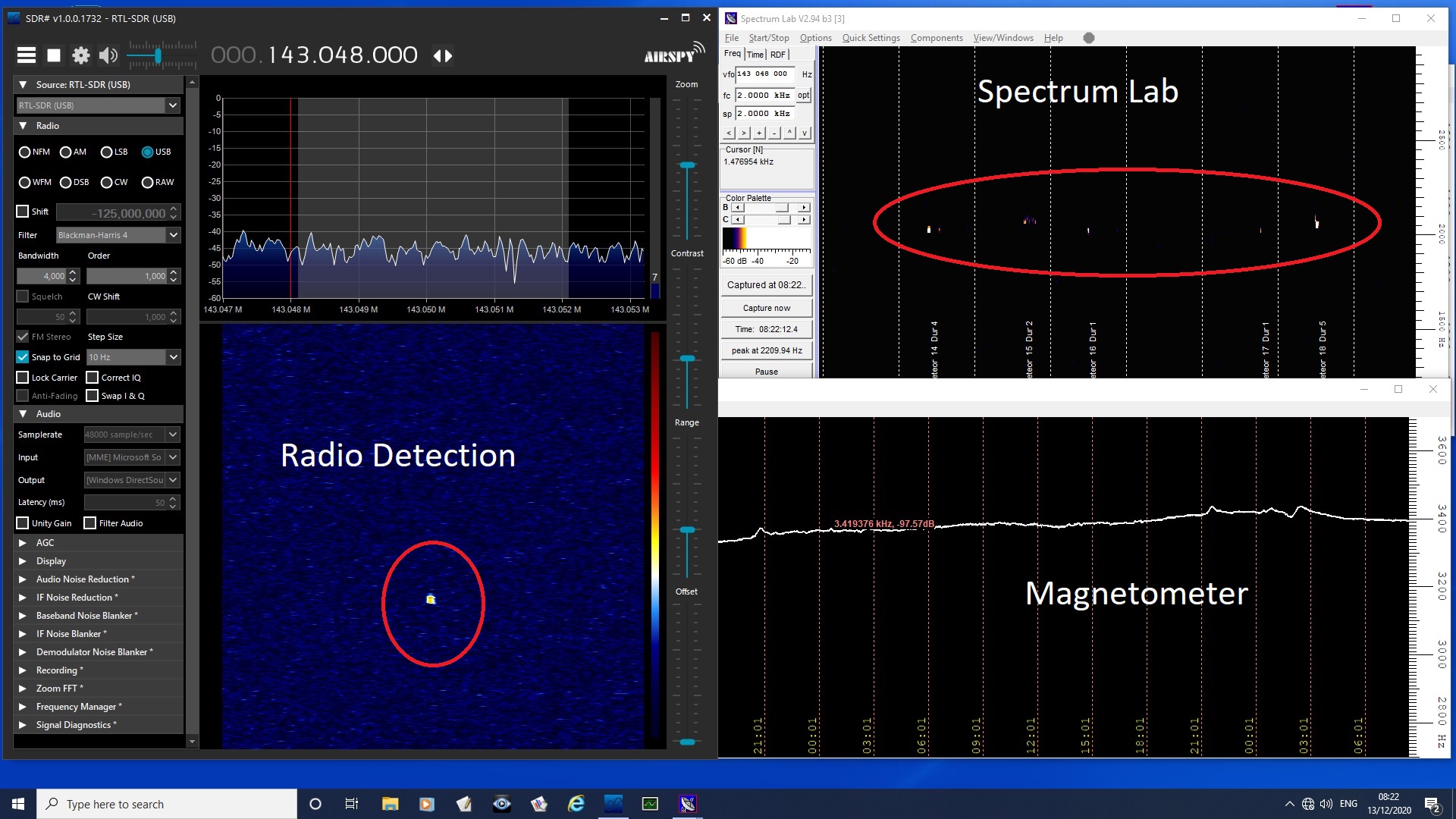Mute audio with the speaker icon
Image resolution: width=1456 pixels, height=819 pixels.
108,55
